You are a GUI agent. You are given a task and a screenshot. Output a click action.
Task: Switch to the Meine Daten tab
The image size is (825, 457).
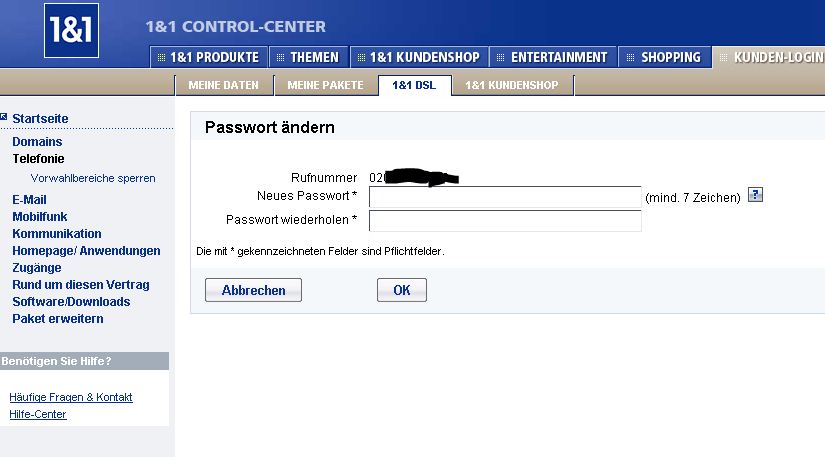tap(223, 85)
